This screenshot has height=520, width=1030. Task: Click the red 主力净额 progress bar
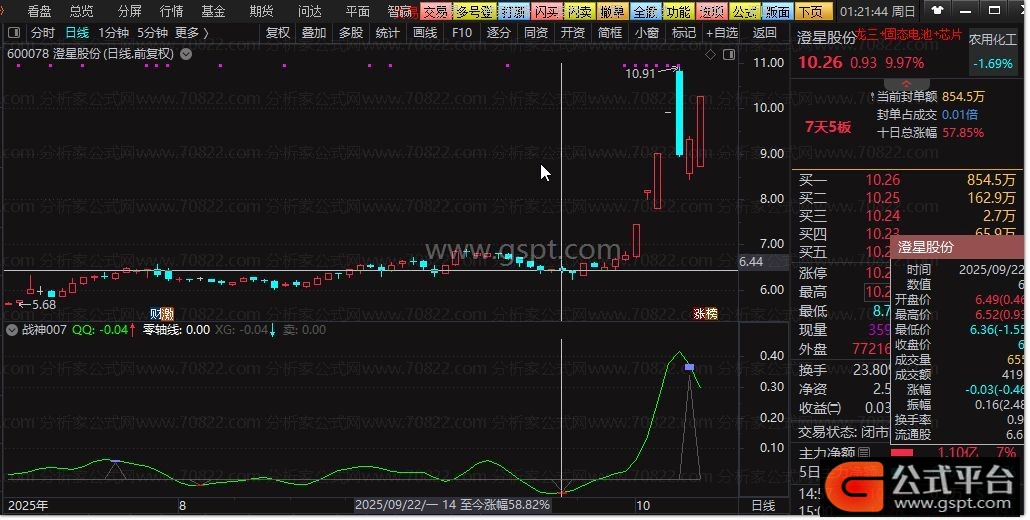coord(903,452)
